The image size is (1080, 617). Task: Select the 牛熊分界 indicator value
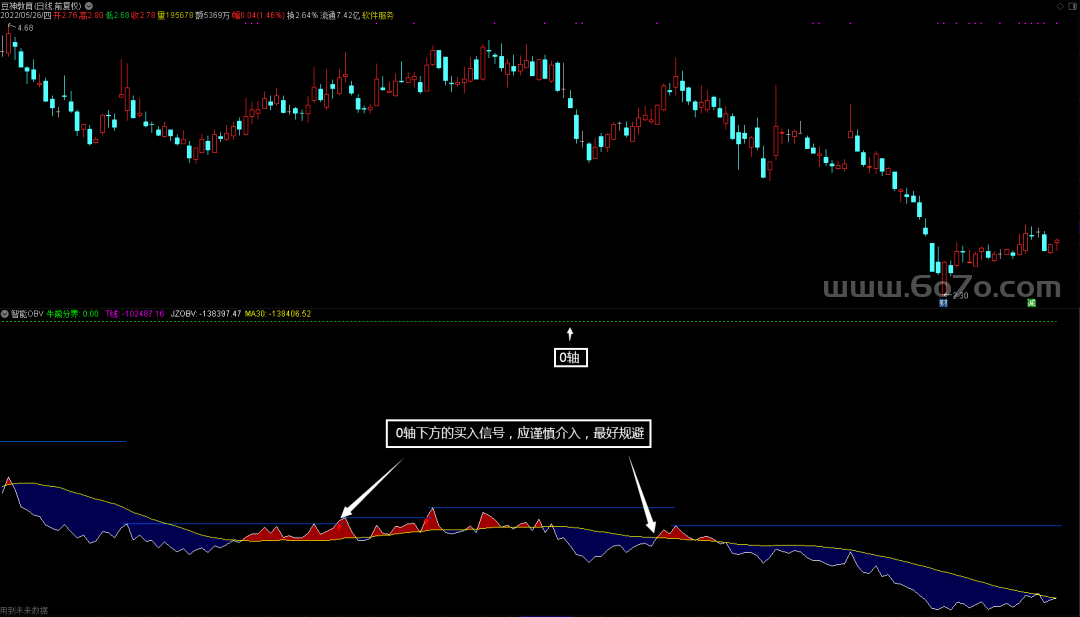coord(73,313)
